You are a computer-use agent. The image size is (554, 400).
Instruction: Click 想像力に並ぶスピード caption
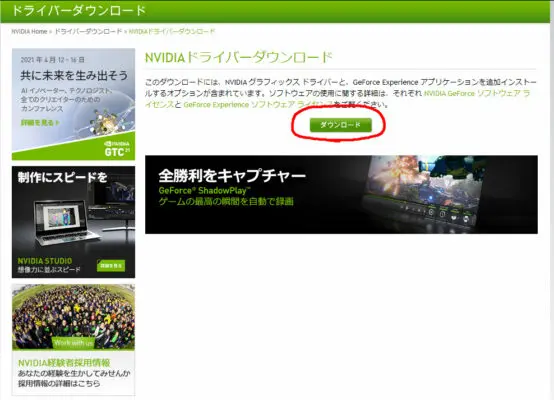(49, 270)
